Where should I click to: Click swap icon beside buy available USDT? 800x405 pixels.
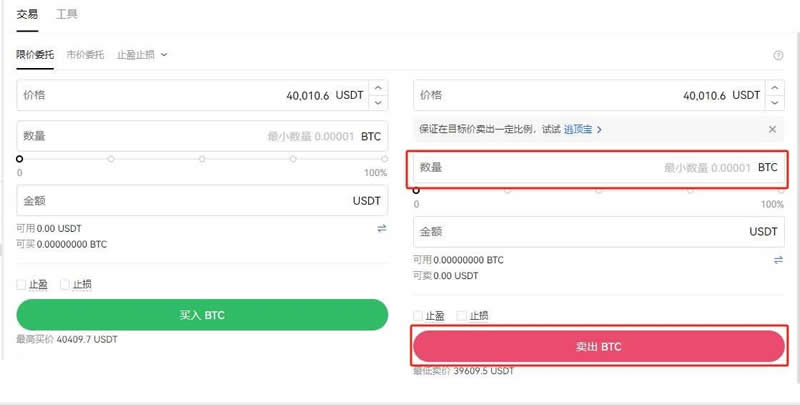click(x=381, y=229)
